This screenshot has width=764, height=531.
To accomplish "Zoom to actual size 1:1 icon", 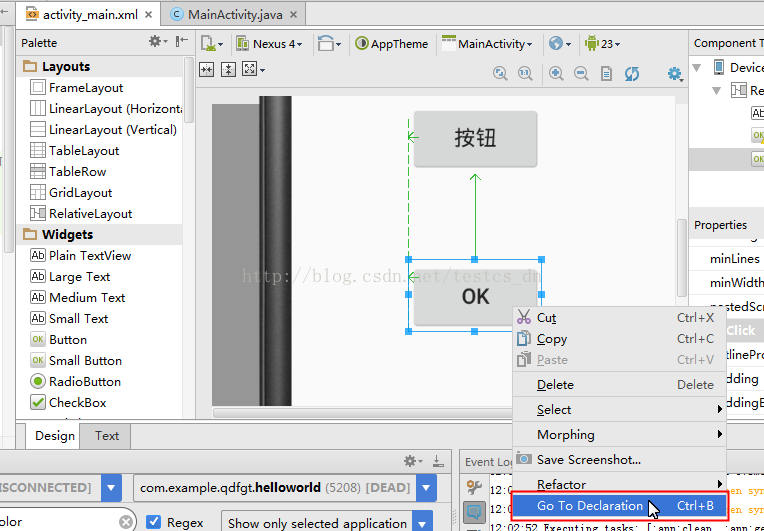I will [x=525, y=74].
